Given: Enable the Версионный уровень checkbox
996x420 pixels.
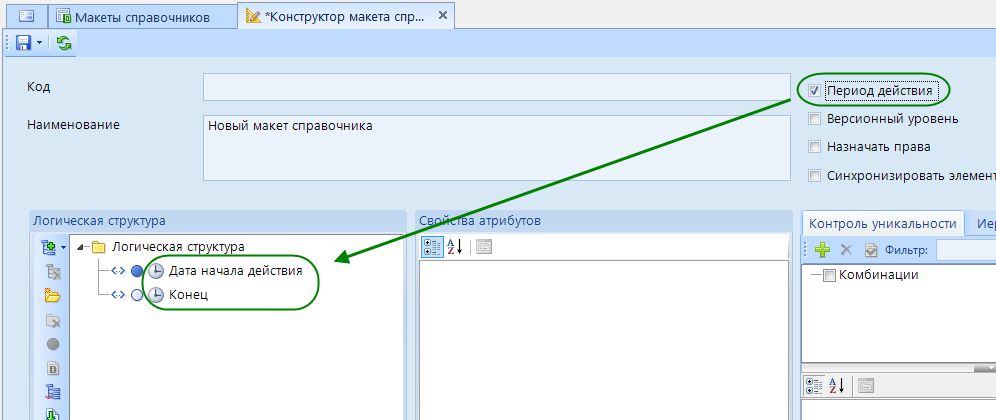Looking at the screenshot, I should coord(815,119).
